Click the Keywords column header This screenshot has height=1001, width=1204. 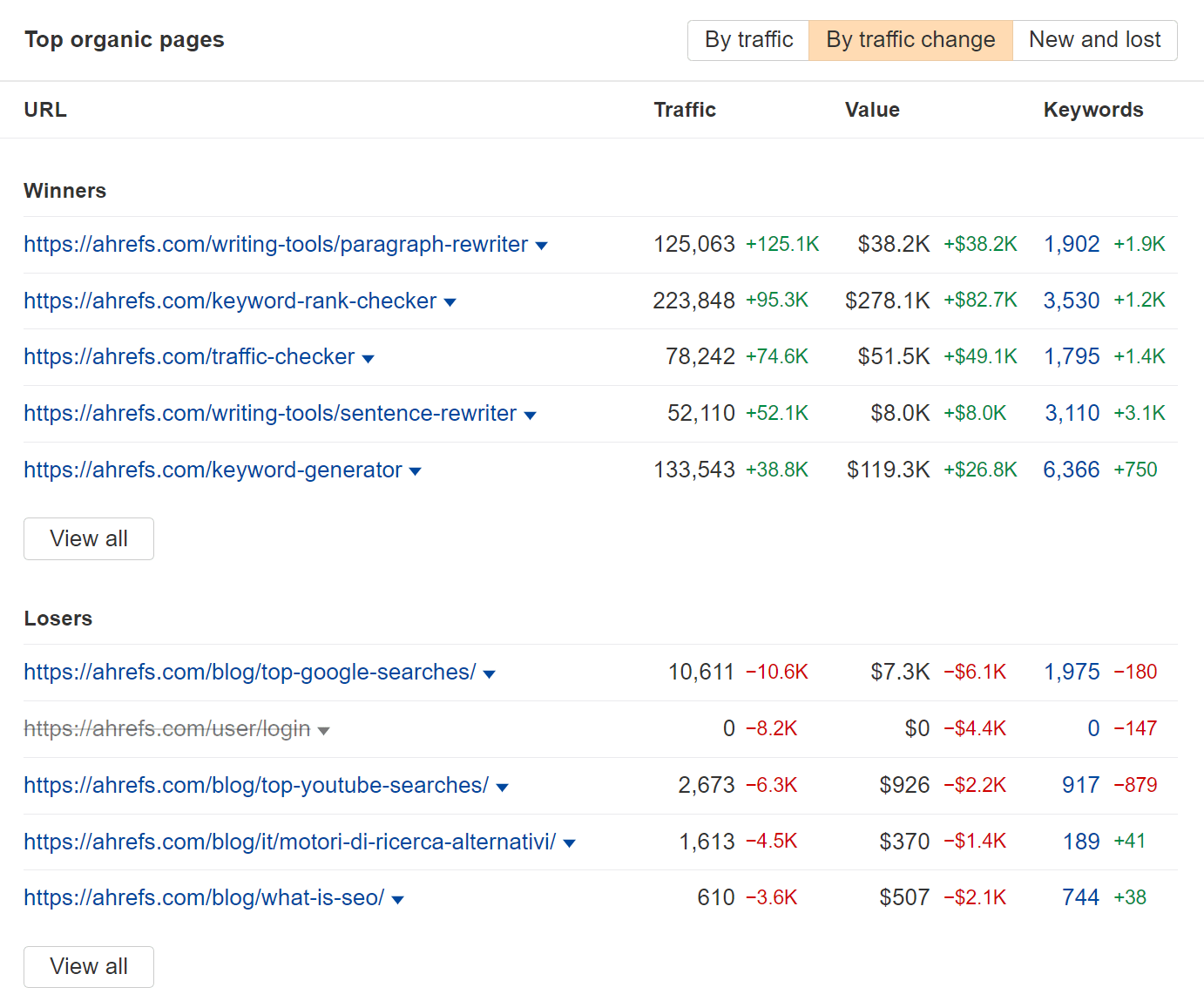point(1092,110)
